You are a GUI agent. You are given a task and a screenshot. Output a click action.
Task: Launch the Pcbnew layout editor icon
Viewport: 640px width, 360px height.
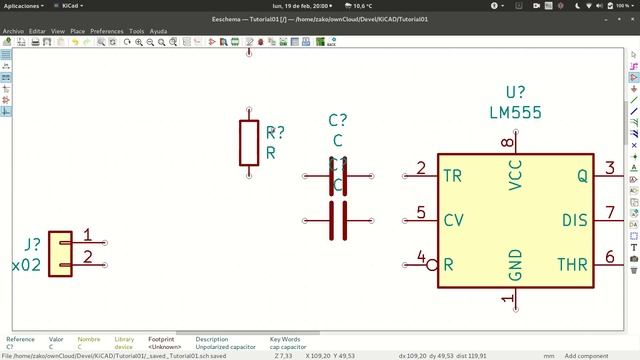320,42
